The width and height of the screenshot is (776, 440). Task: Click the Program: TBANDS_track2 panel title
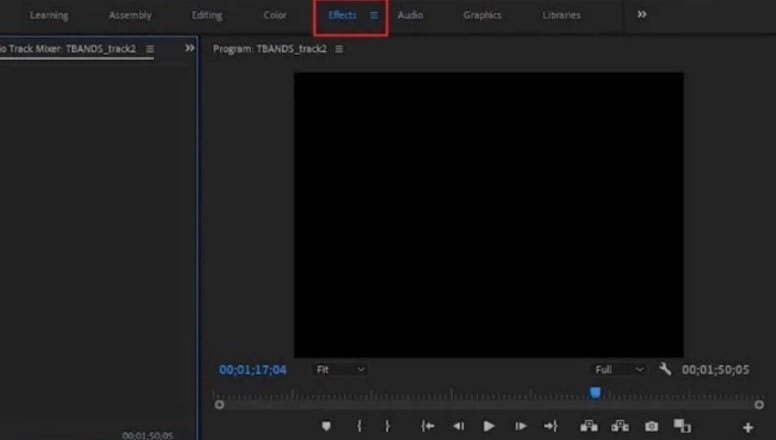[270, 49]
